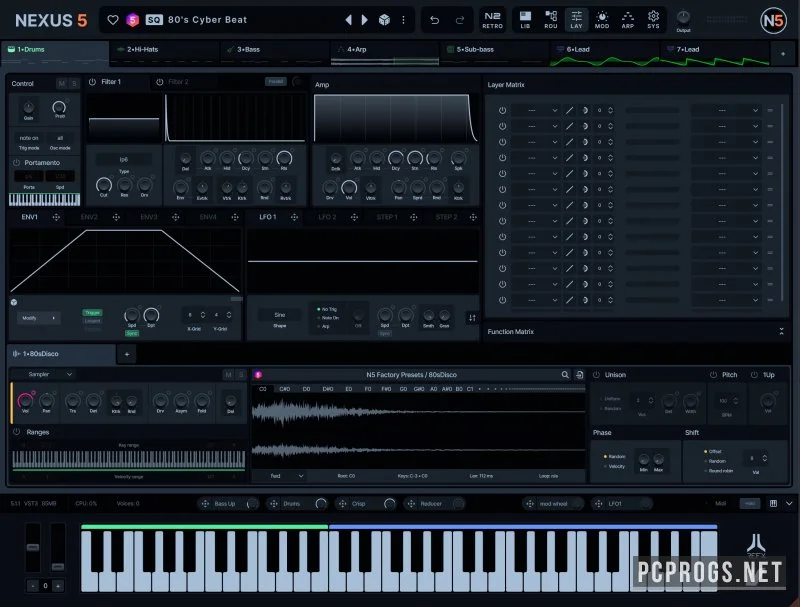
Task: Open the Sampler oscillator type dropdown
Action: coord(49,374)
